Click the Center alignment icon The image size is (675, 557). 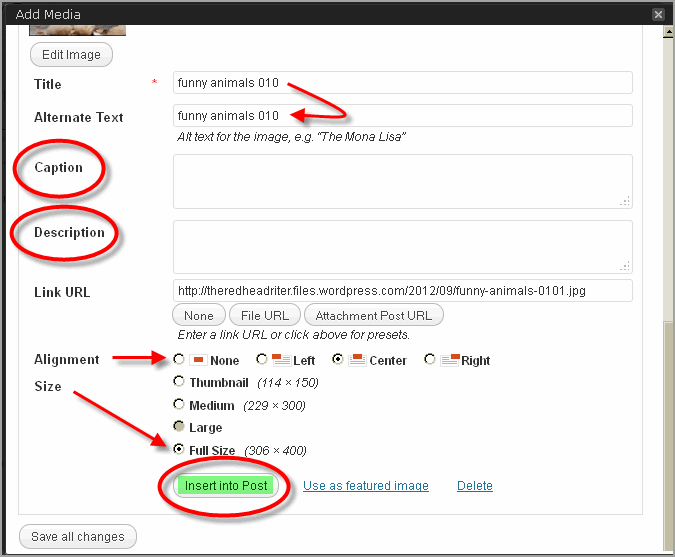point(357,360)
